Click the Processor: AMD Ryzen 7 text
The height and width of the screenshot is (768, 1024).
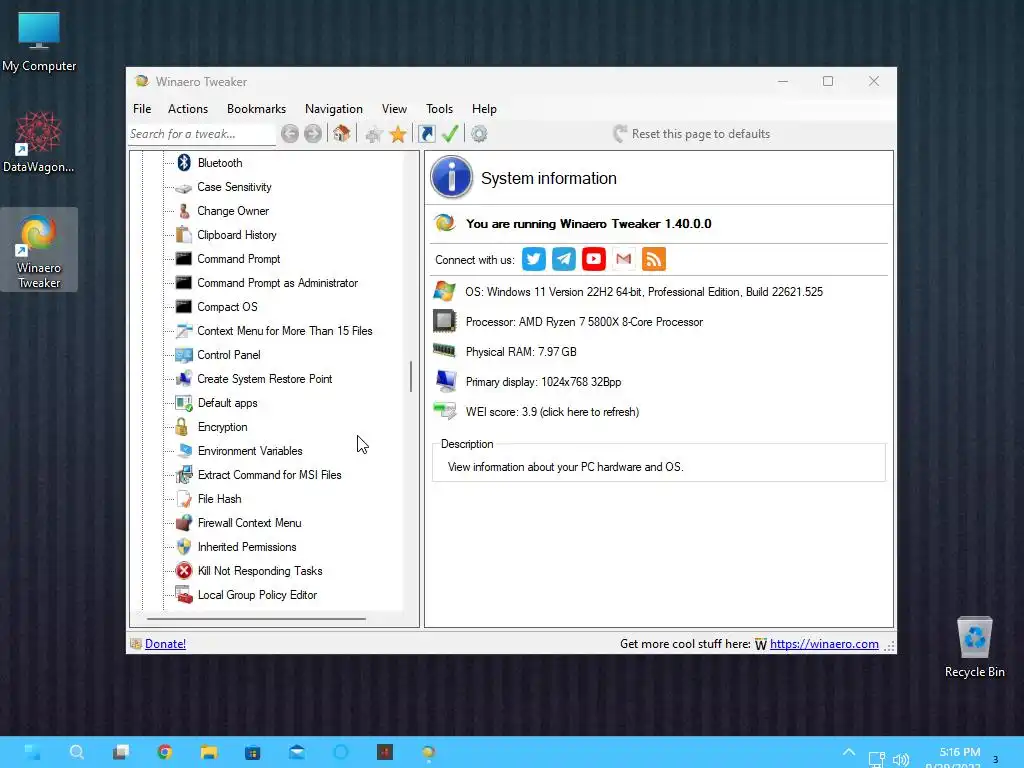point(584,322)
